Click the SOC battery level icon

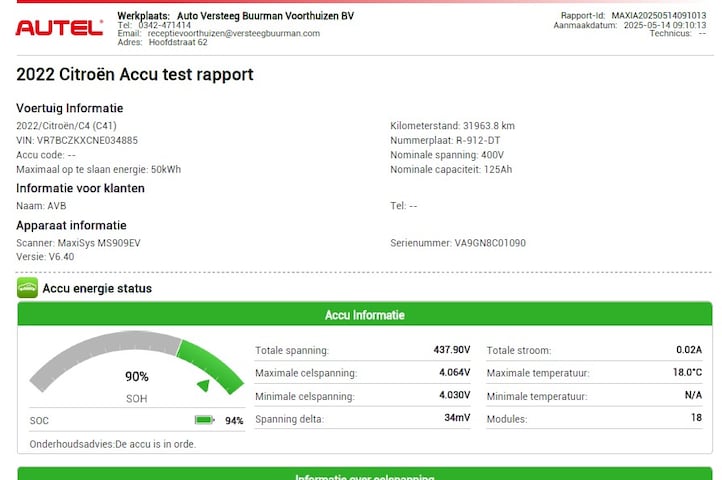pos(204,420)
